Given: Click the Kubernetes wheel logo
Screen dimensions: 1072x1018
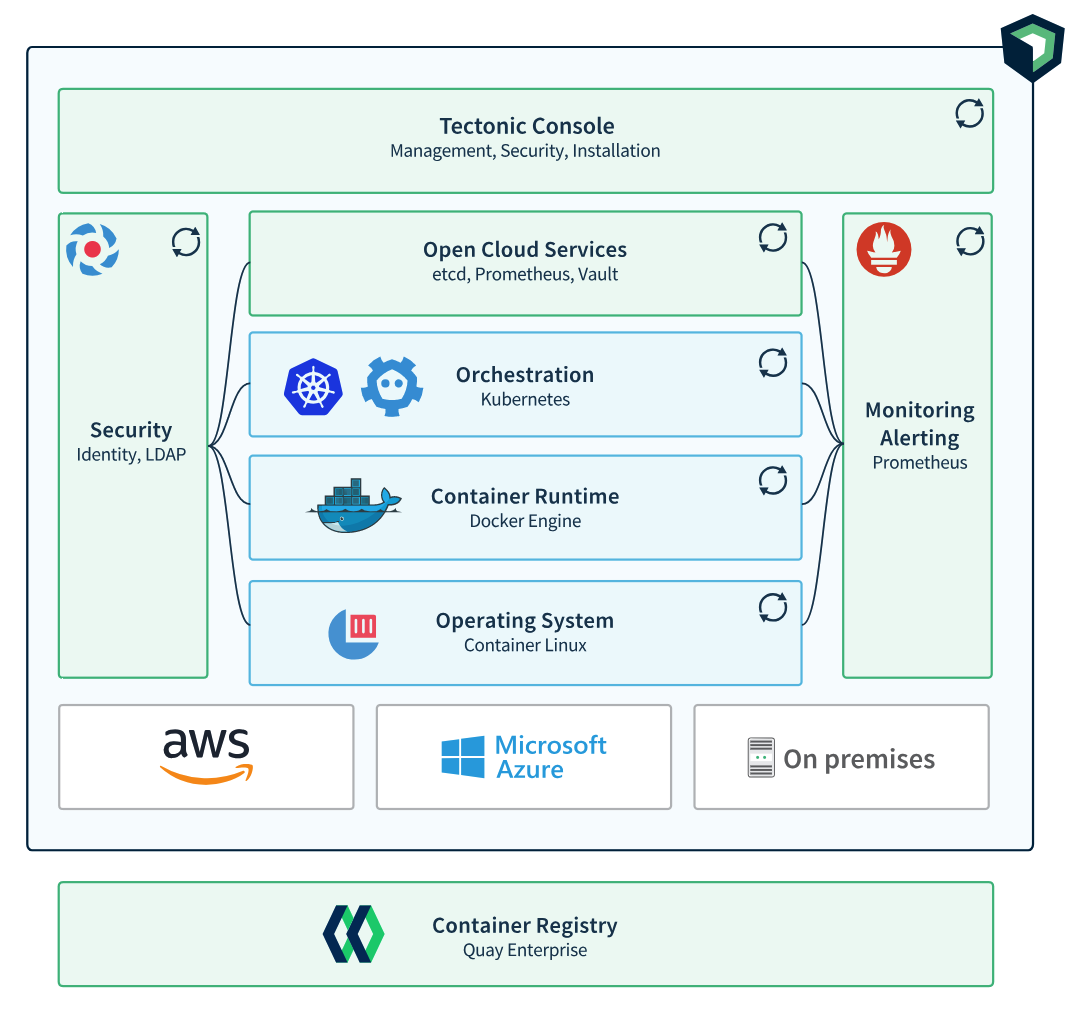Looking at the screenshot, I should tap(312, 387).
